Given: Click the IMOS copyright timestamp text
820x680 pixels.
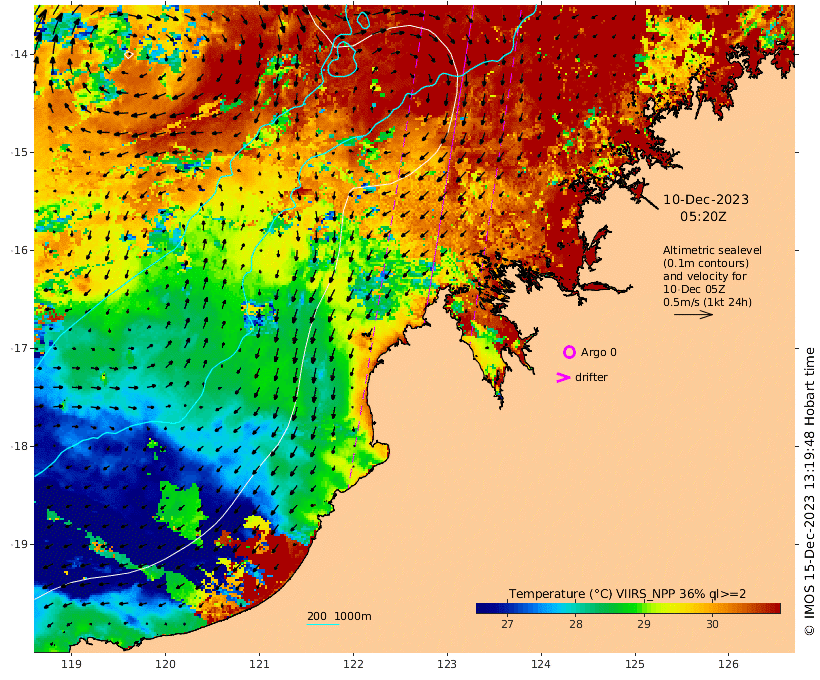Looking at the screenshot, I should pos(809,491).
